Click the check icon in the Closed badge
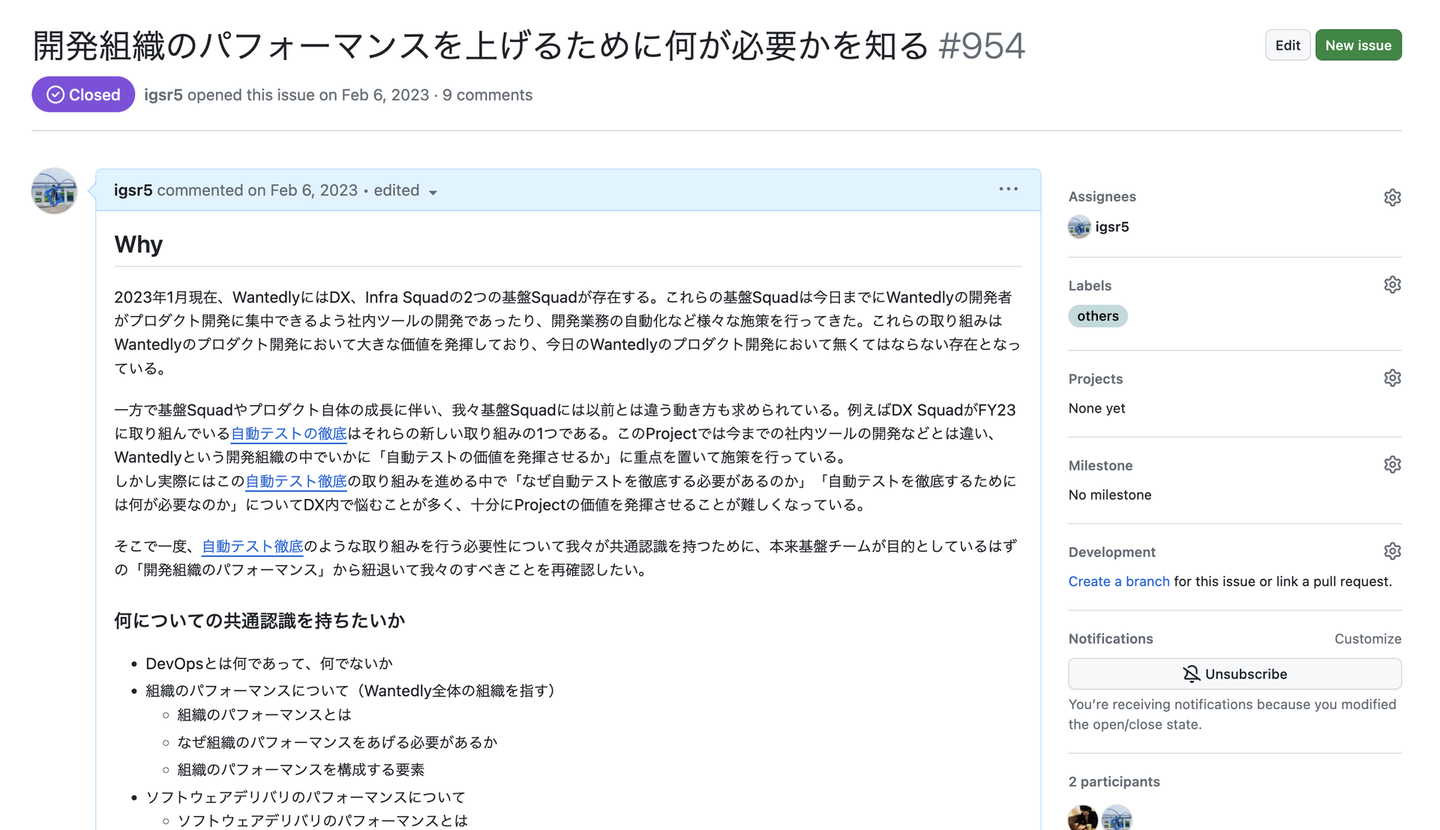1440x830 pixels. coord(56,95)
